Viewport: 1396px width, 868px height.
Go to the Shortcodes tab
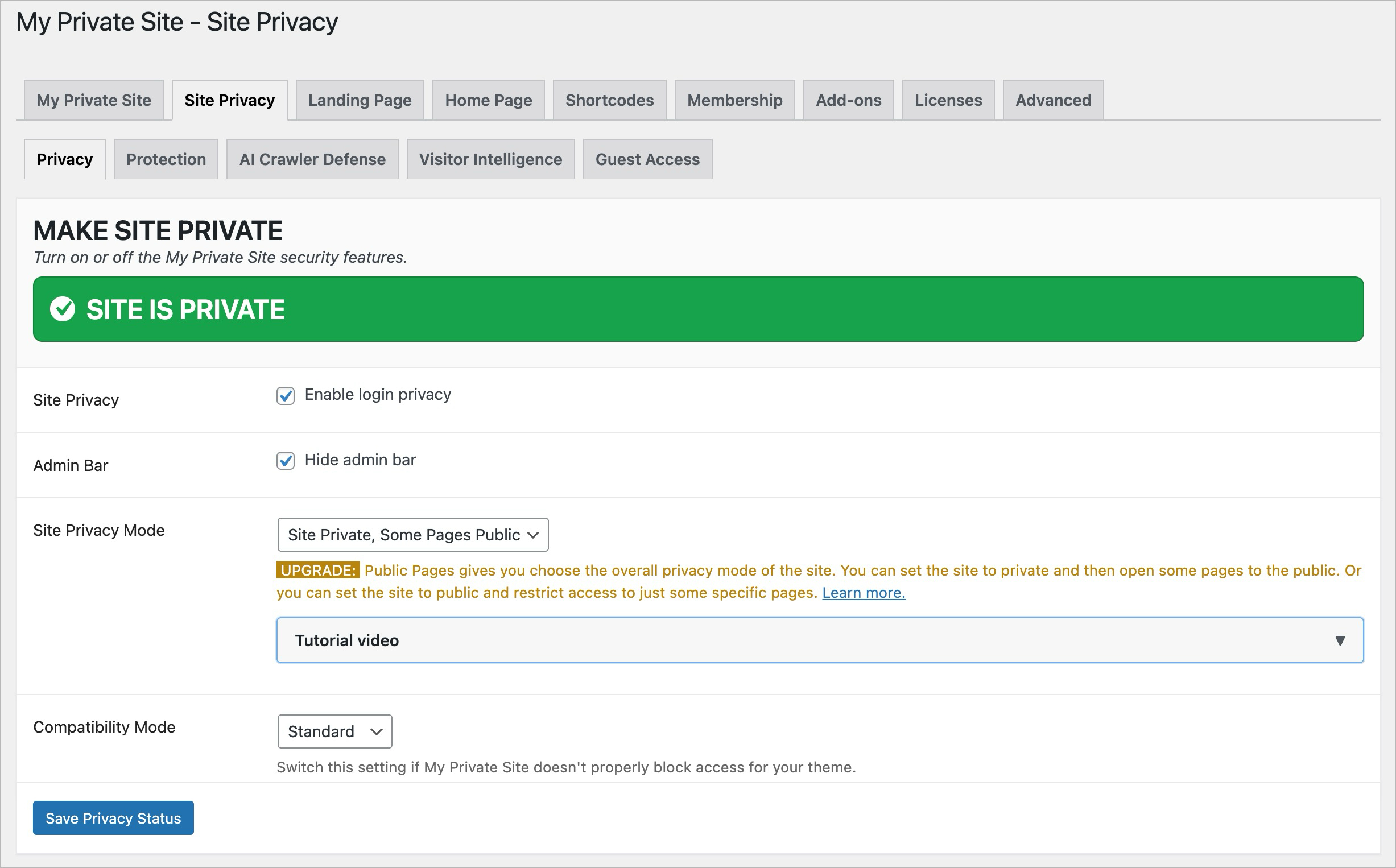[x=609, y=100]
